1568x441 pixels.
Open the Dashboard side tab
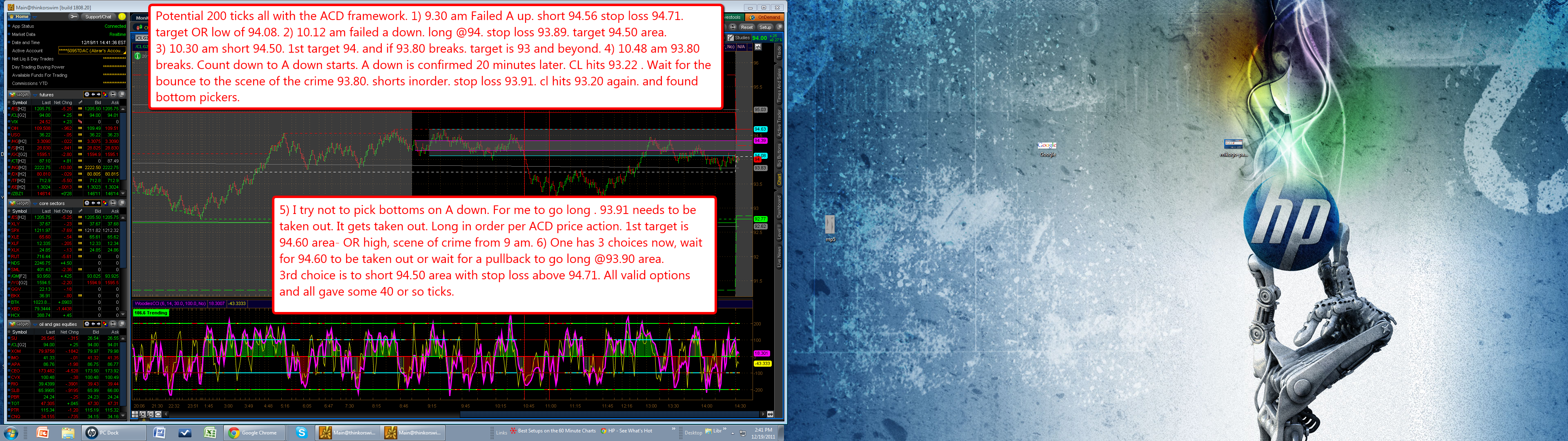[779, 207]
